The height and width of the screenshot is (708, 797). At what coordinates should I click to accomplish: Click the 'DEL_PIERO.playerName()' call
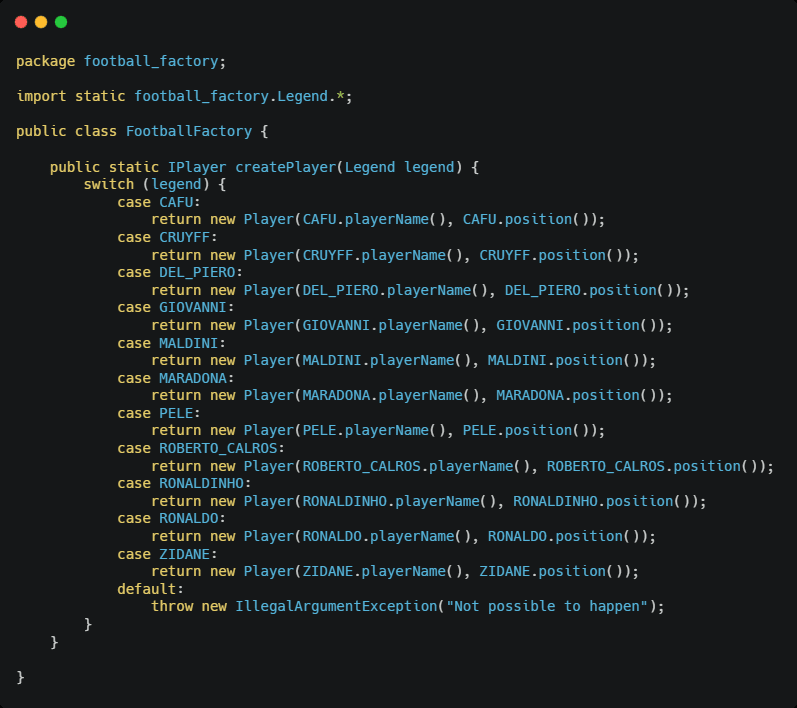pyautogui.click(x=395, y=290)
